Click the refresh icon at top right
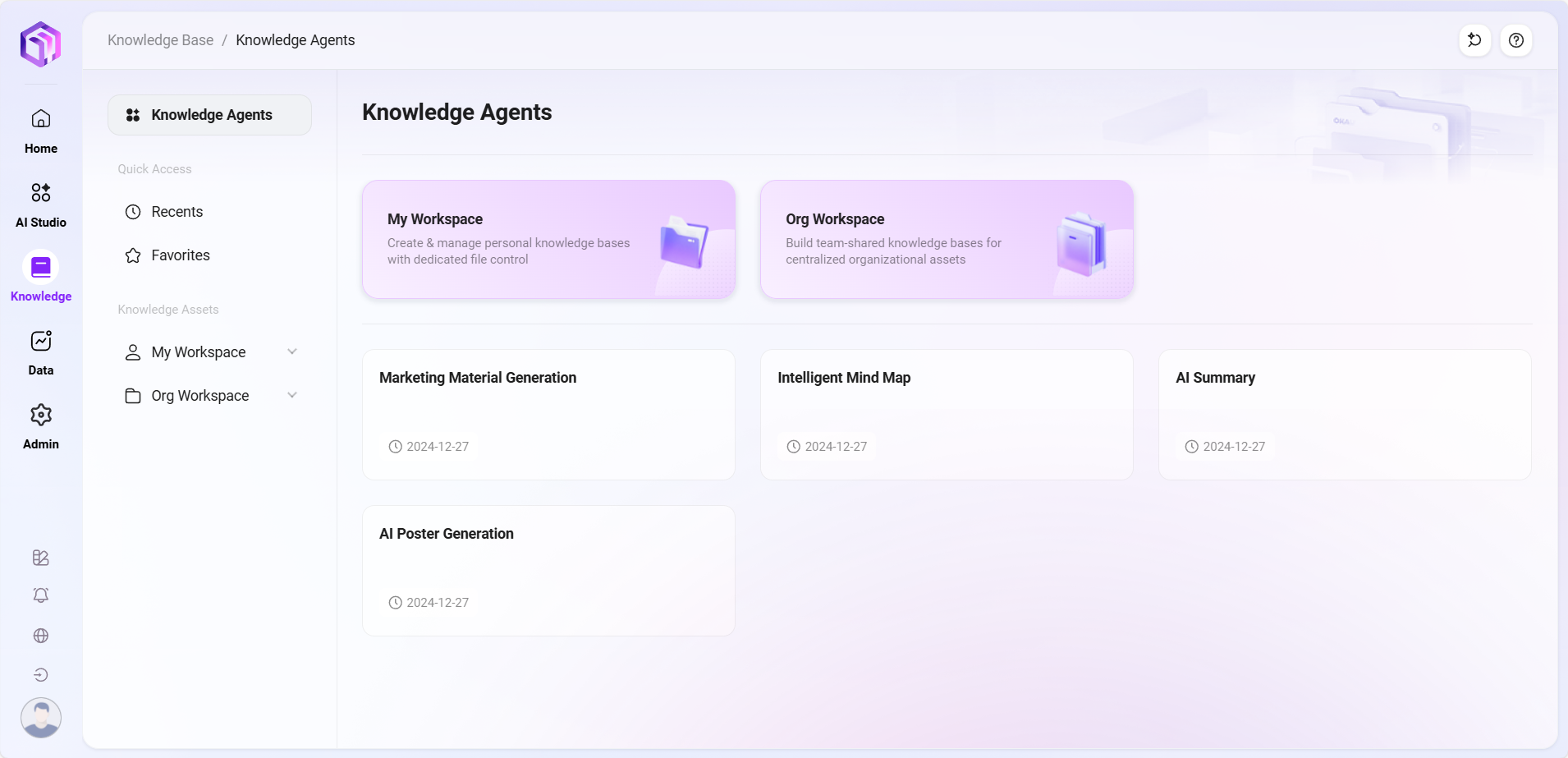 point(1474,40)
